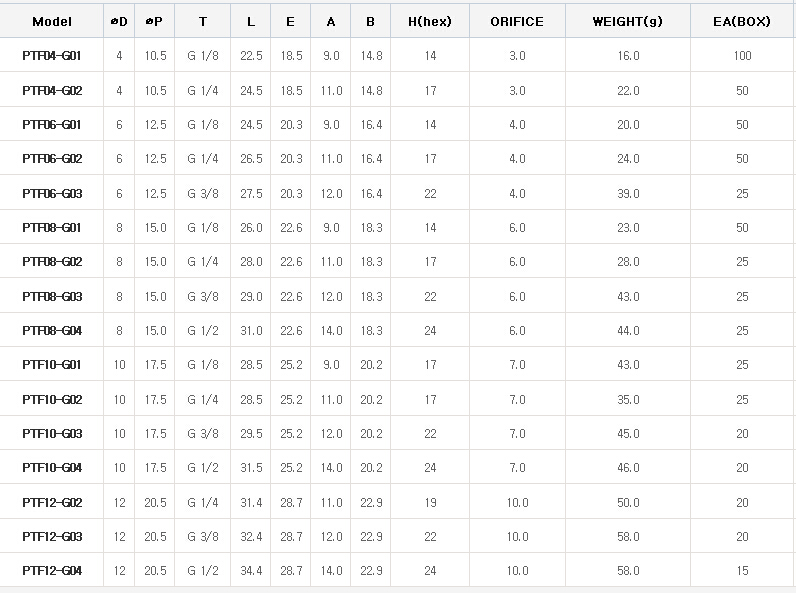Click the ORIFICE column header
The height and width of the screenshot is (593, 796).
517,21
